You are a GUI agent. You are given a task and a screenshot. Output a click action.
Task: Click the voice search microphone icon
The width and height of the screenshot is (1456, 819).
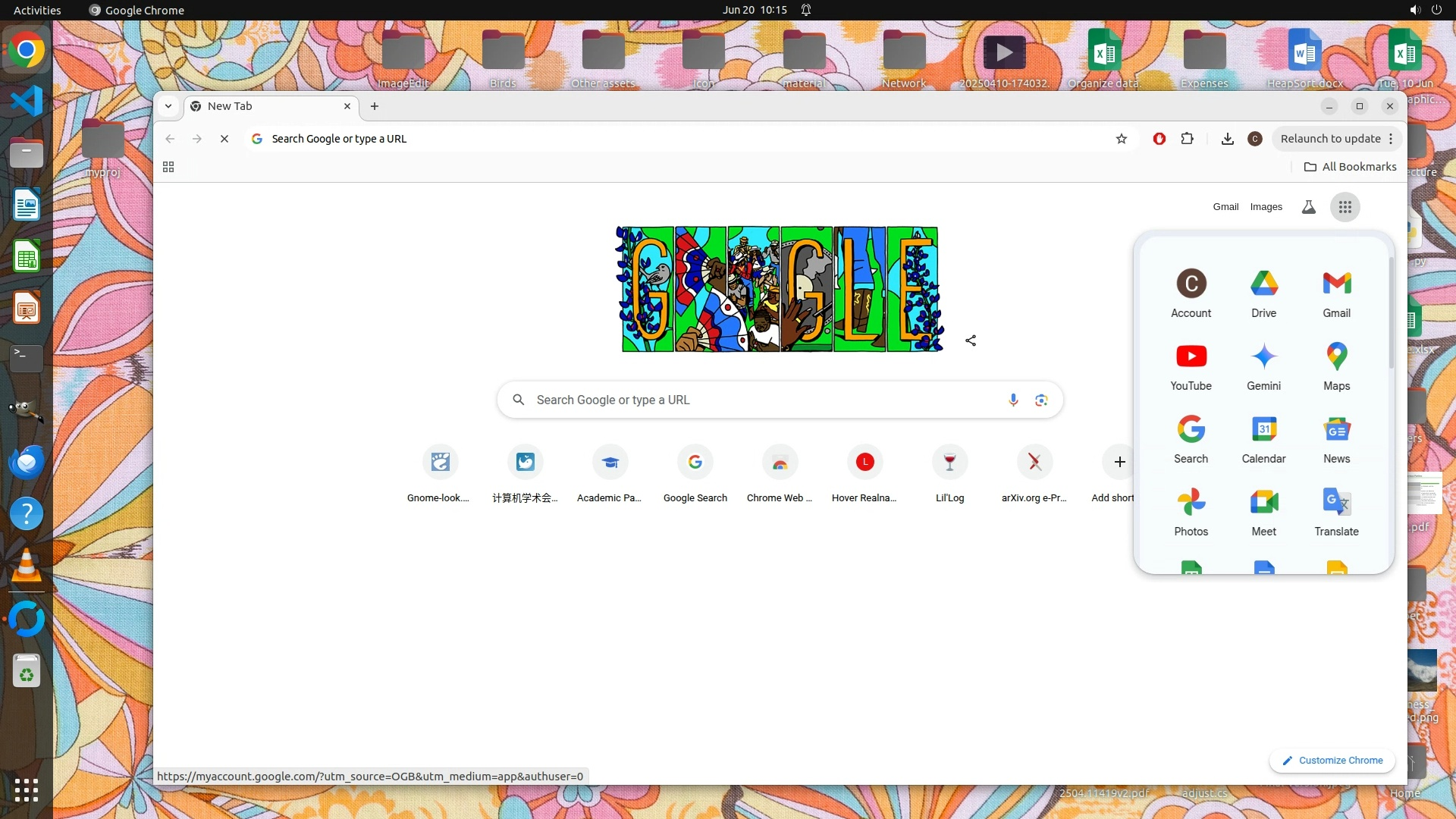tap(1013, 400)
